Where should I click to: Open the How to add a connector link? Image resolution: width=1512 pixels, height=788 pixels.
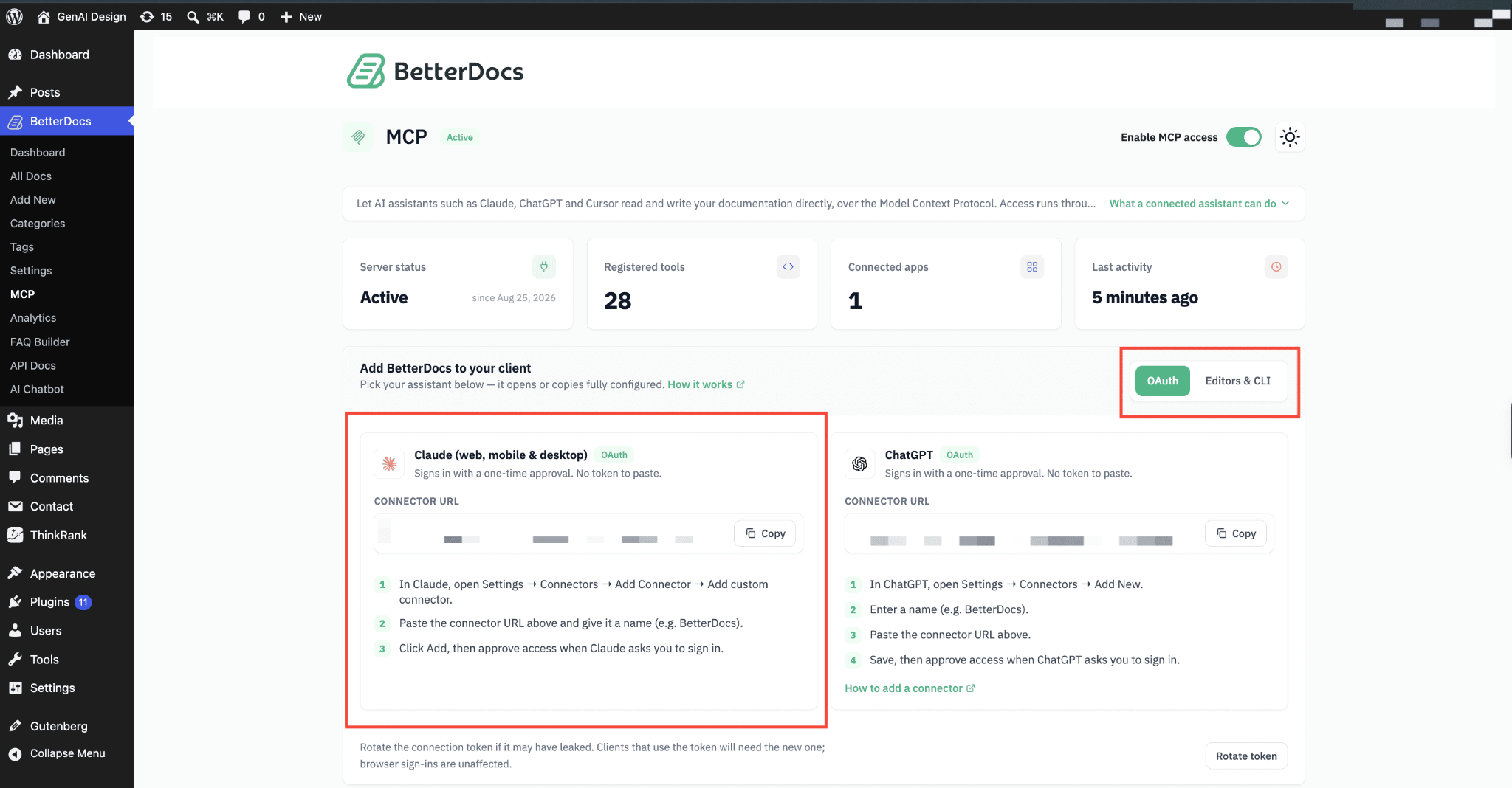click(x=910, y=688)
